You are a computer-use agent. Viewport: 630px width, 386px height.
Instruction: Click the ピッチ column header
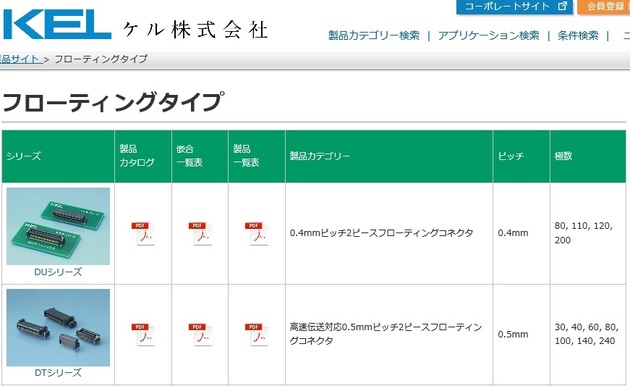coord(521,156)
